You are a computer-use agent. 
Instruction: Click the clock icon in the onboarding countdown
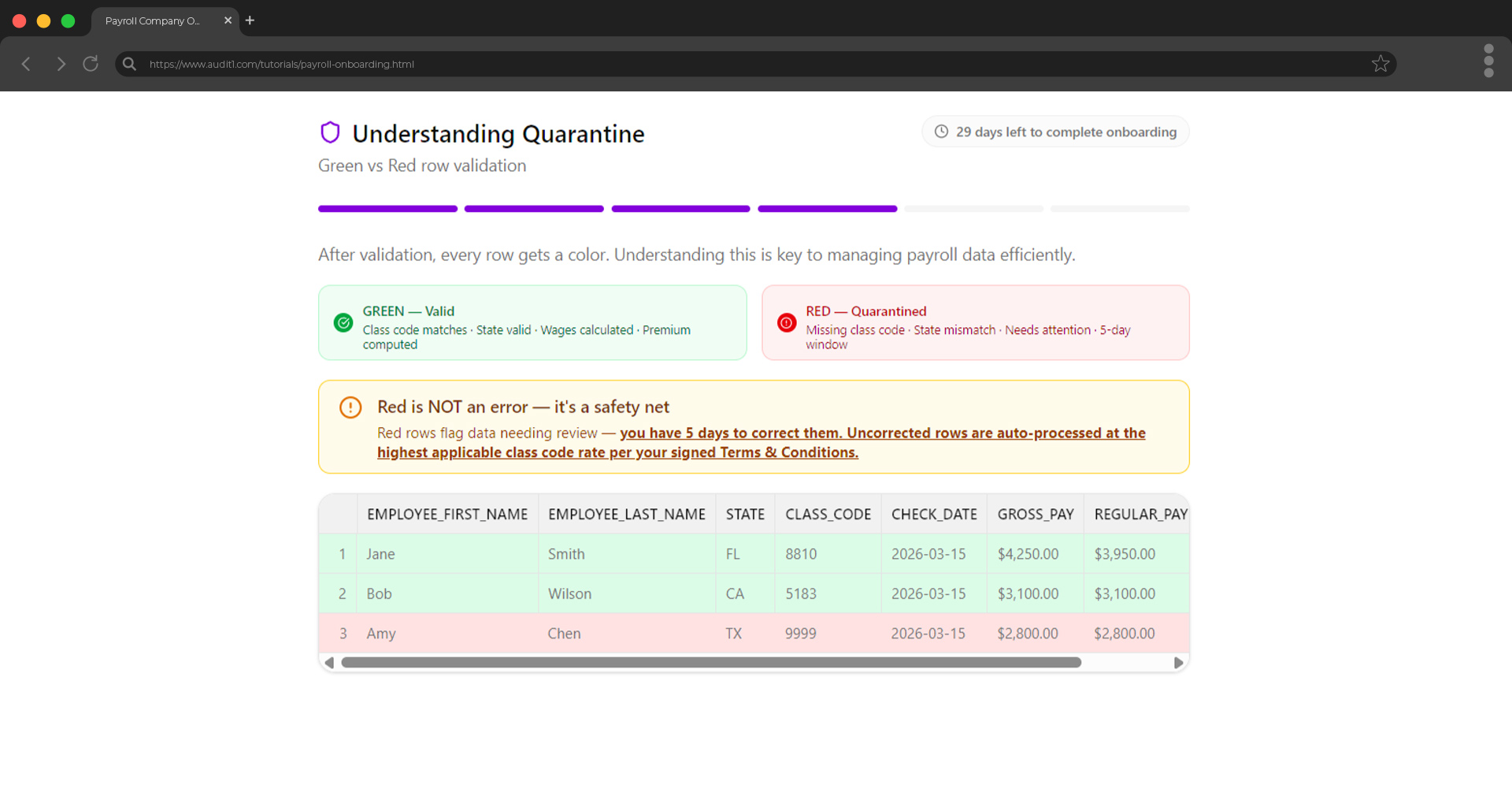942,132
